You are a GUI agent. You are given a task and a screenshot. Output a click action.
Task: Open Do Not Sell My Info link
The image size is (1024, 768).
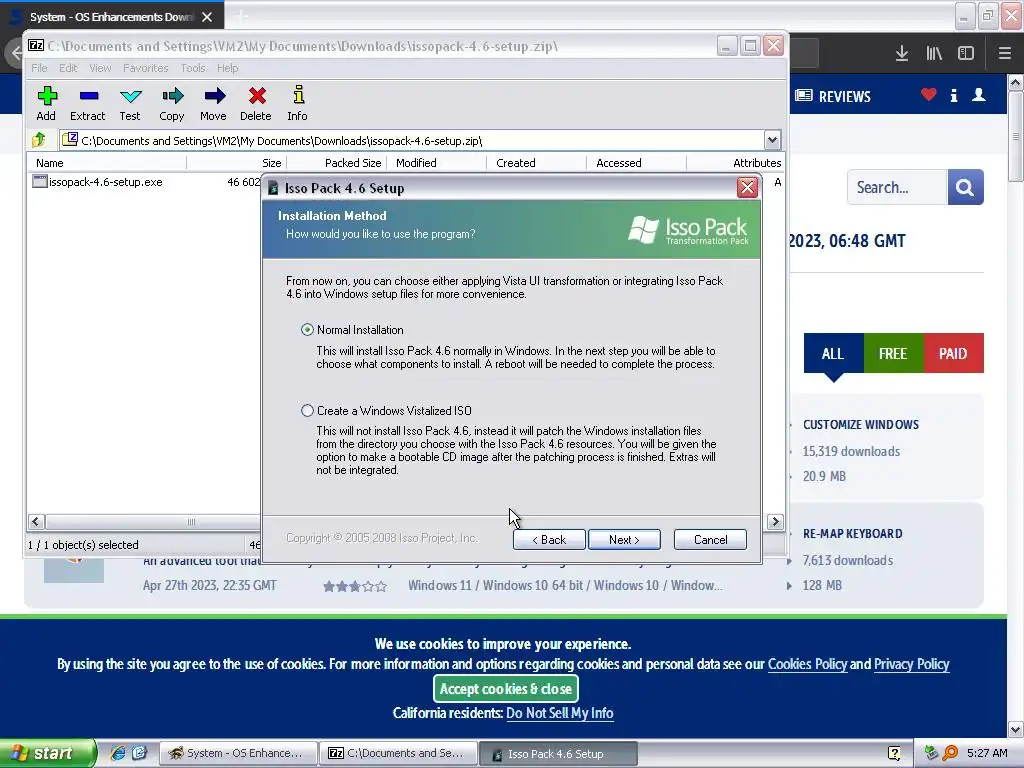(x=560, y=713)
